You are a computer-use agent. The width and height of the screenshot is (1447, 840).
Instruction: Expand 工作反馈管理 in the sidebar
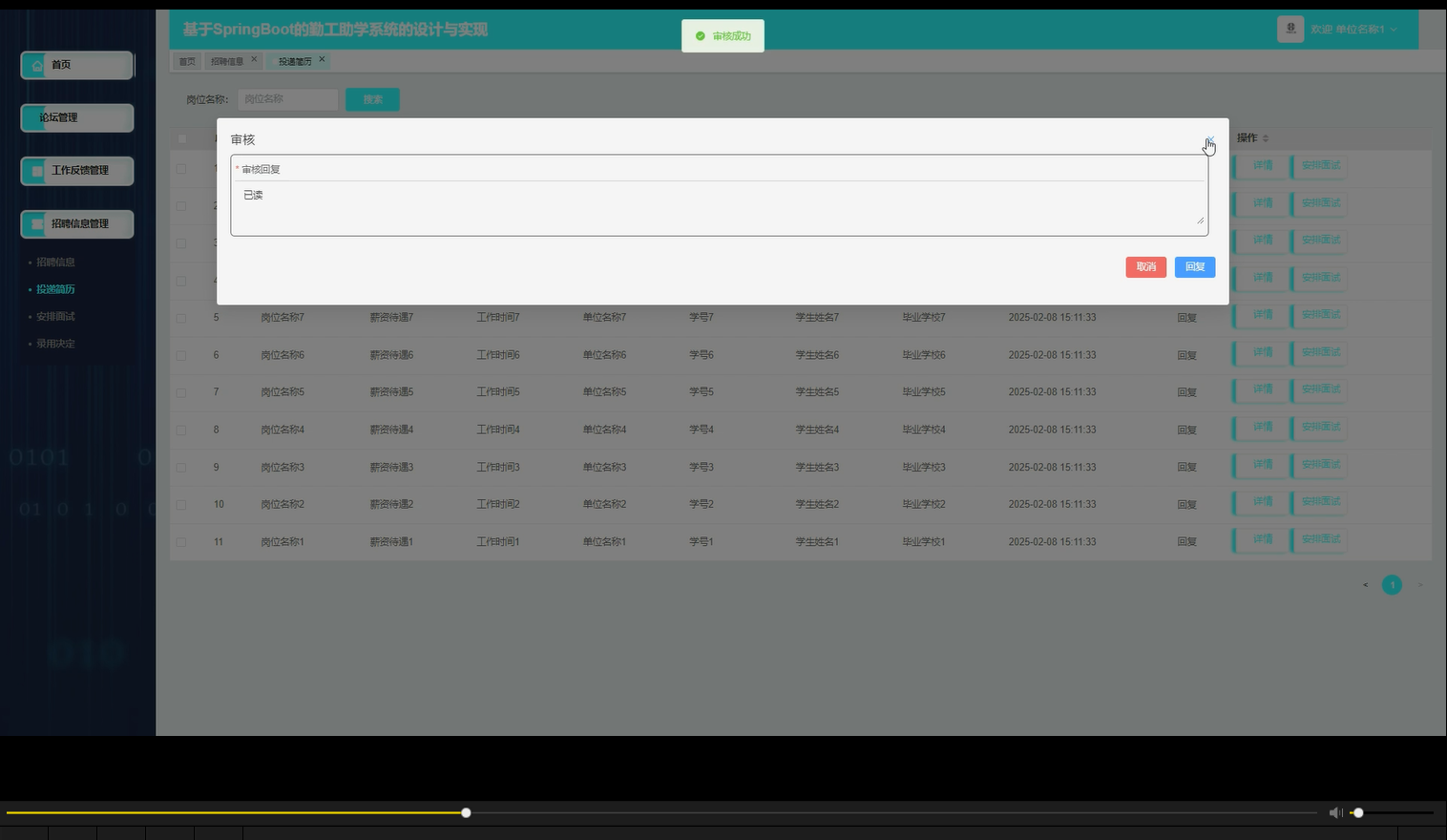point(76,171)
